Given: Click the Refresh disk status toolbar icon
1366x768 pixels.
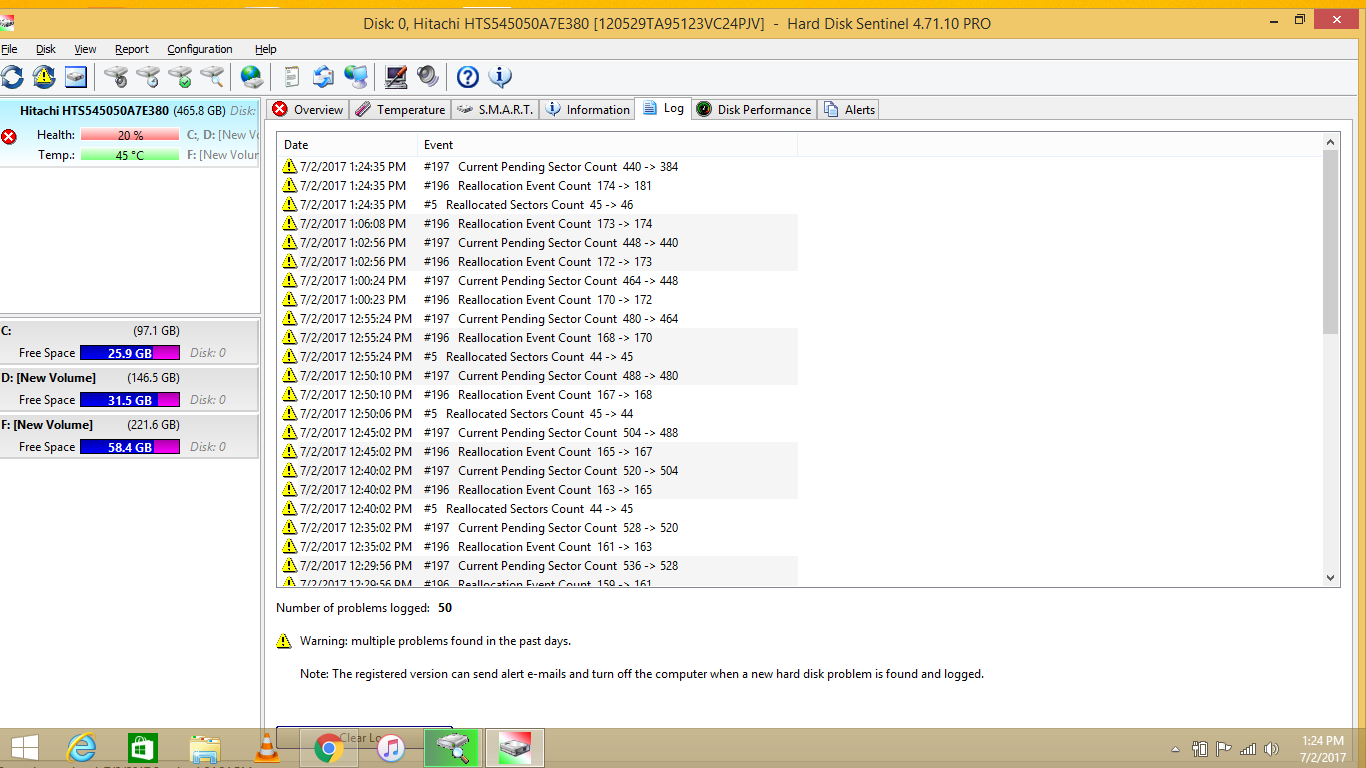Looking at the screenshot, I should coord(12,77).
